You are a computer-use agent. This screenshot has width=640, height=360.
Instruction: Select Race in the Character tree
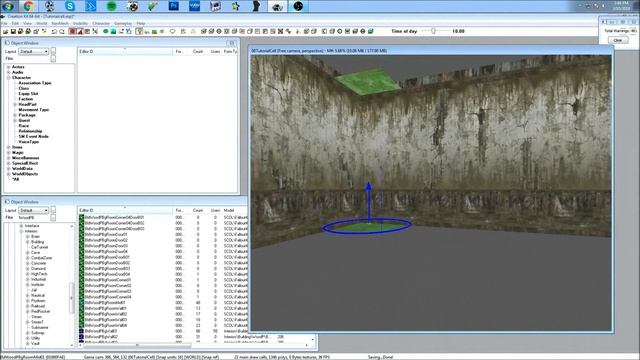tap(24, 126)
